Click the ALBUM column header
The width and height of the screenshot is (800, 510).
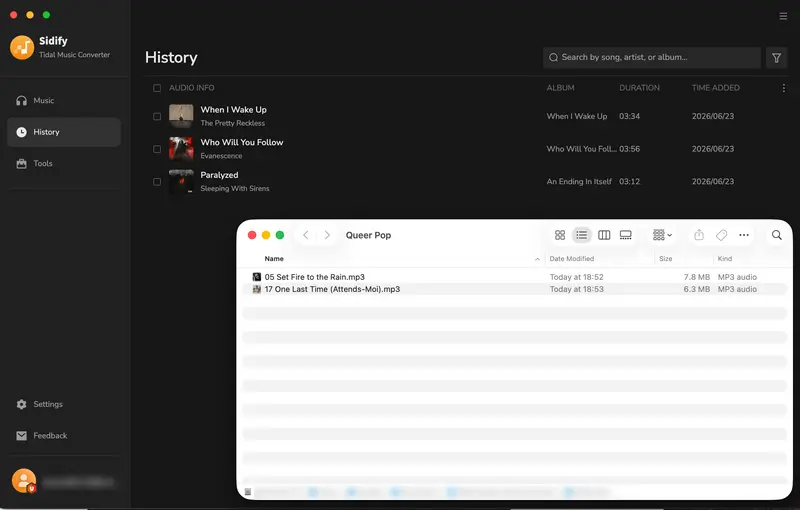(560, 88)
